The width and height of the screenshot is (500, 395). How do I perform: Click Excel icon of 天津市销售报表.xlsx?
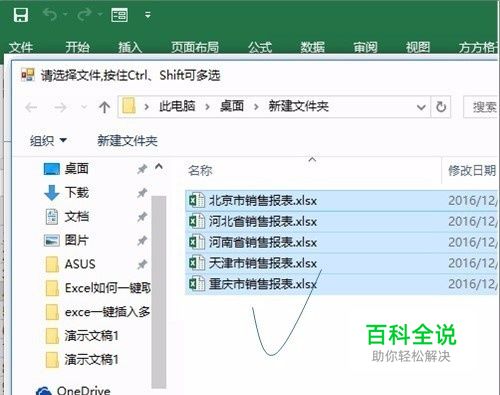coord(197,263)
